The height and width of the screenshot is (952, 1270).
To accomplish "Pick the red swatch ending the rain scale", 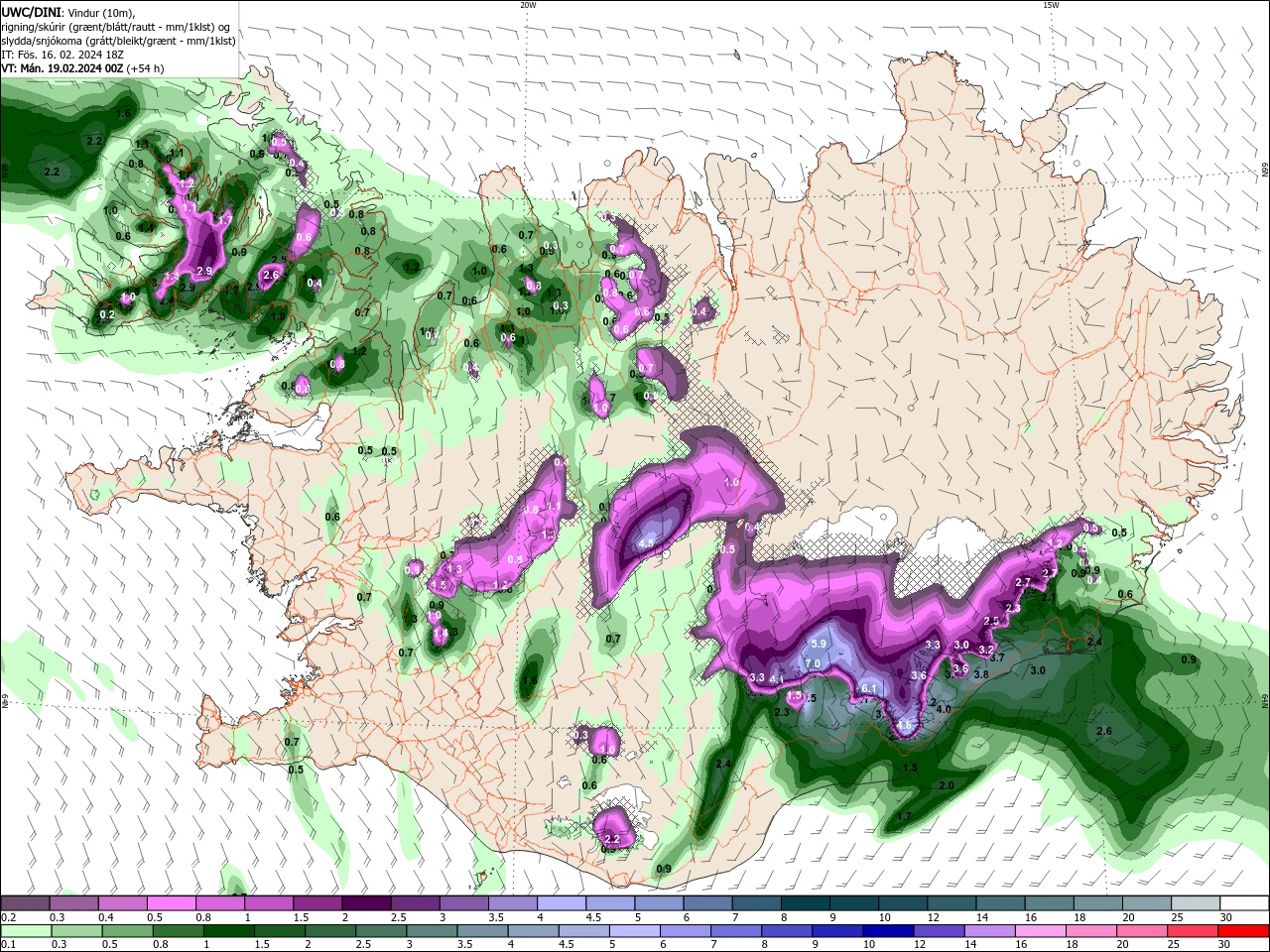I will (x=1243, y=931).
